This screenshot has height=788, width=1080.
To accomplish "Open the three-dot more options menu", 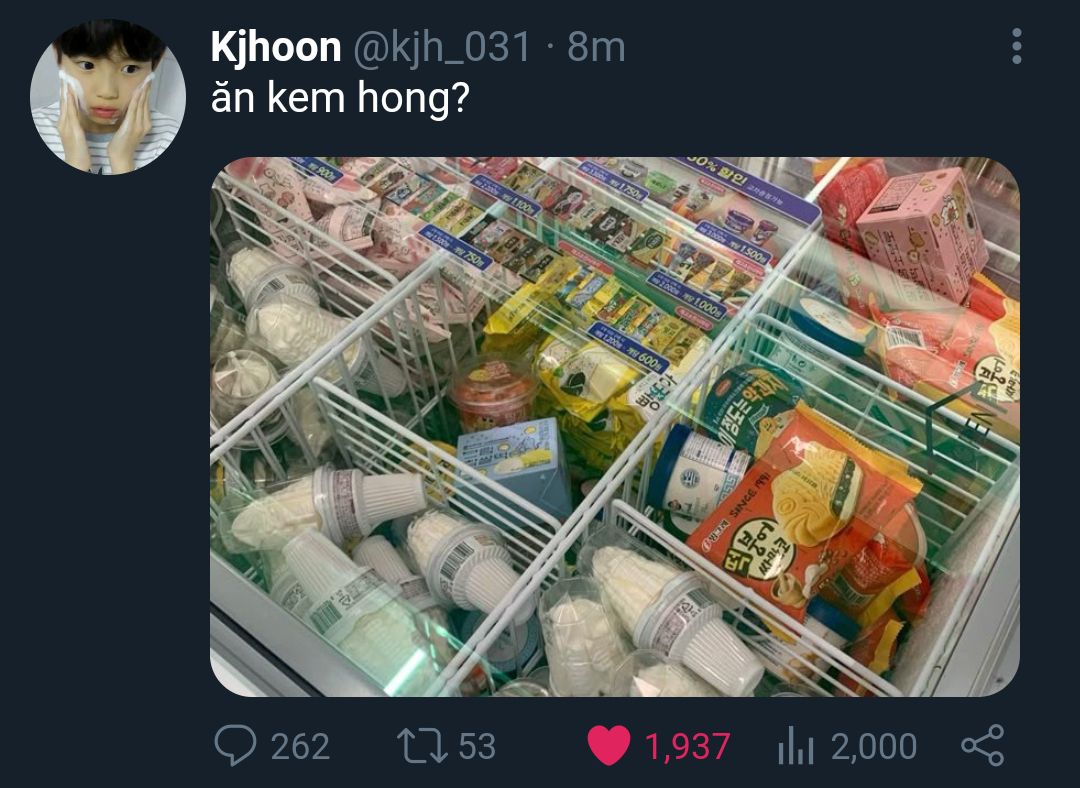I will click(1017, 47).
